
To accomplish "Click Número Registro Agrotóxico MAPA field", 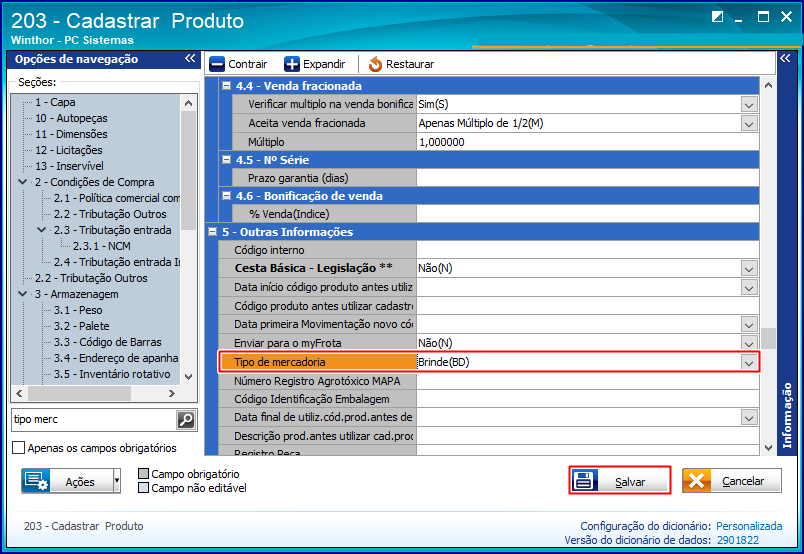I will [x=588, y=381].
